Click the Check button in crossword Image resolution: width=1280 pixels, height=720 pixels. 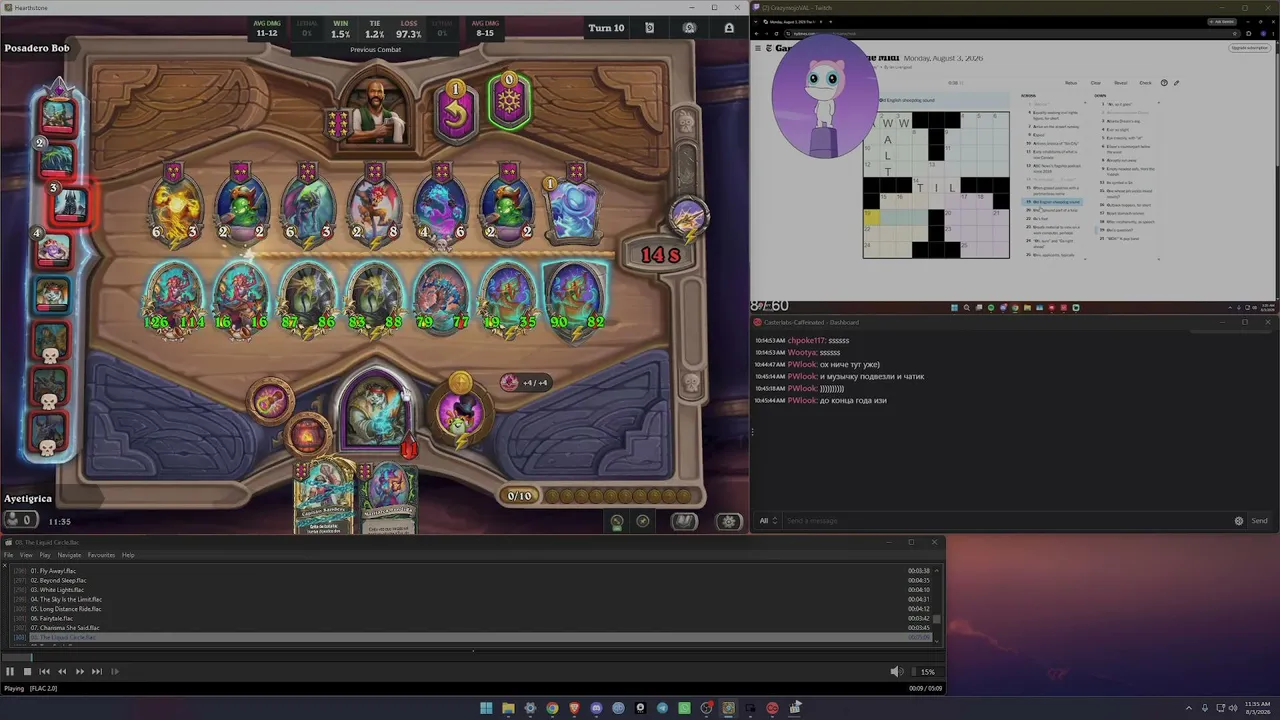point(1146,83)
